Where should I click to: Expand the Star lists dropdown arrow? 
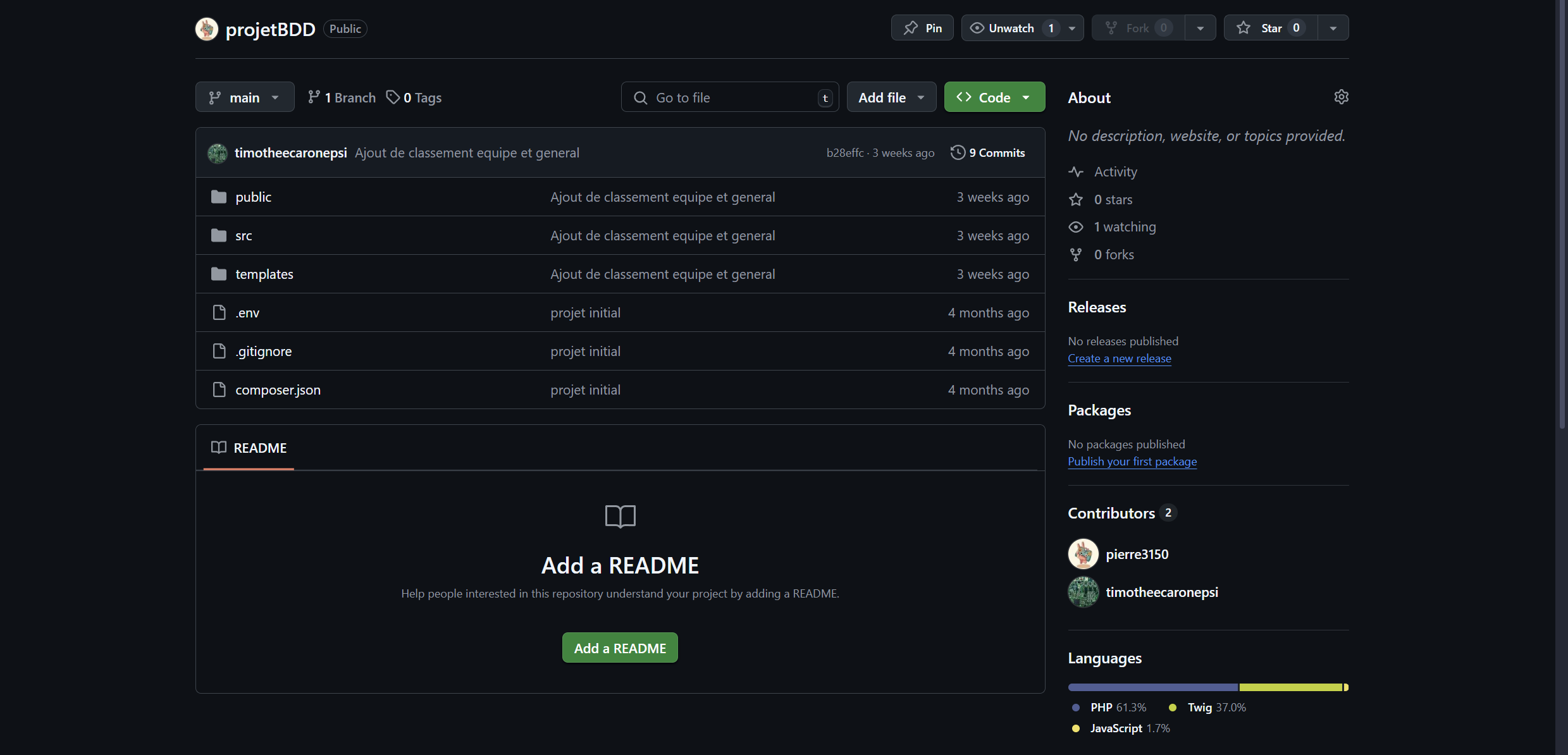click(1333, 28)
